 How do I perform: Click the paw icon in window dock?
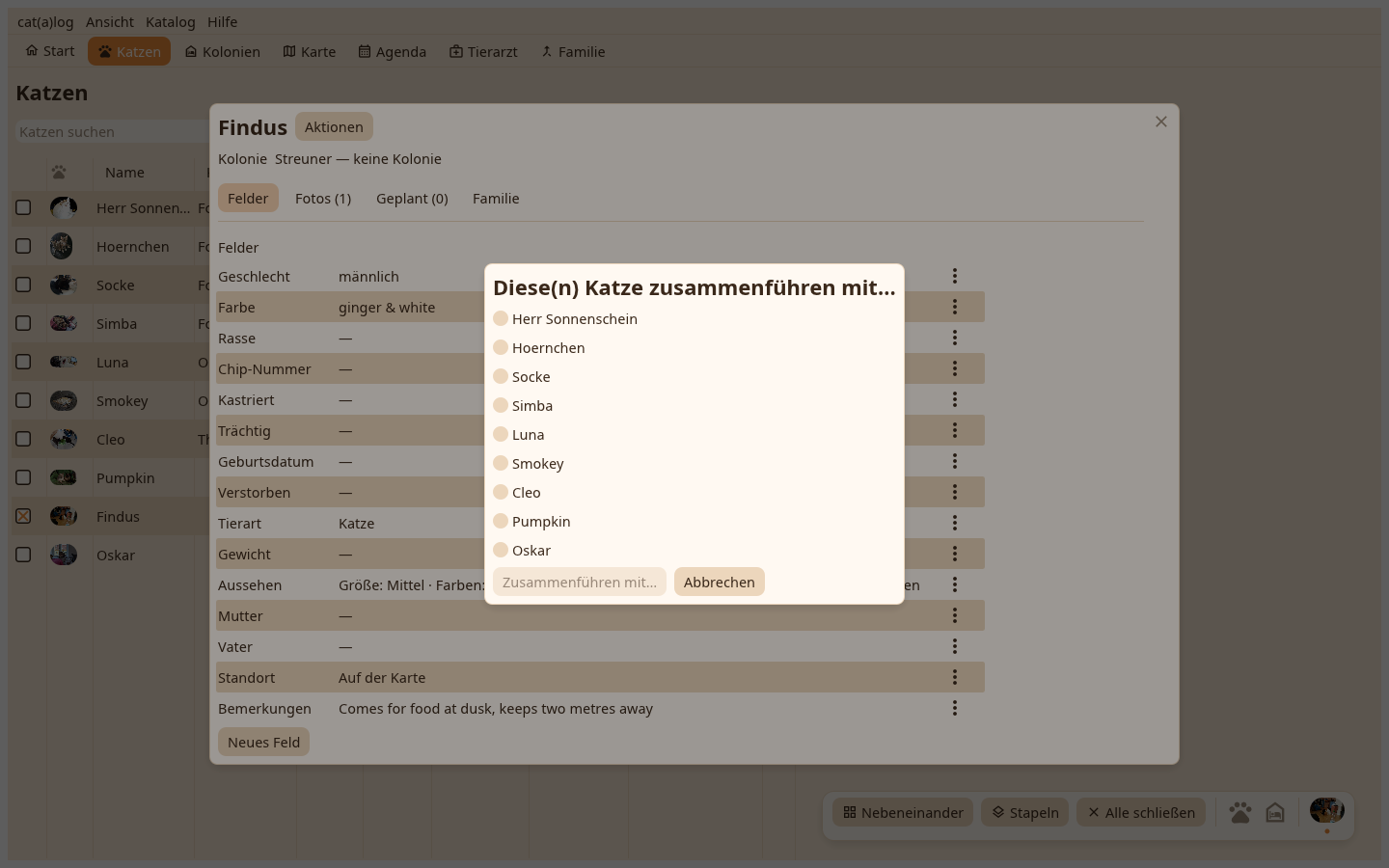(x=1240, y=812)
